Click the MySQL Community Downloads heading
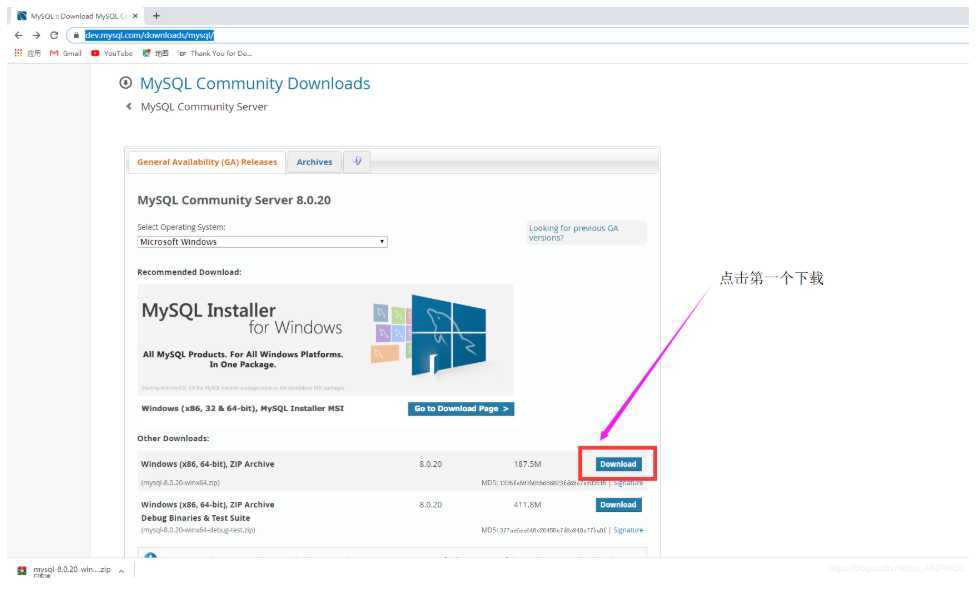 click(x=255, y=84)
